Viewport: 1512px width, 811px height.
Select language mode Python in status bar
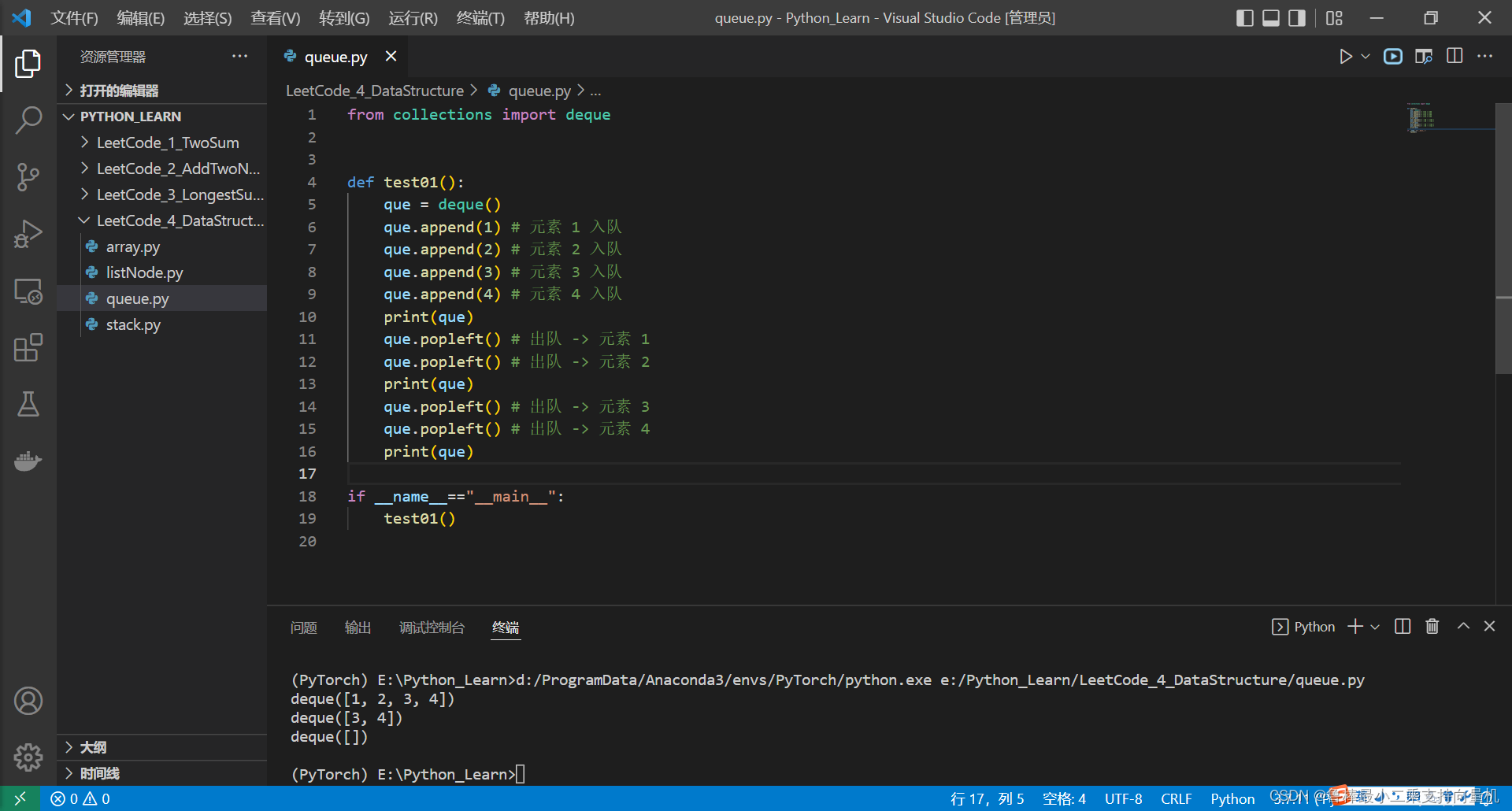(1232, 798)
